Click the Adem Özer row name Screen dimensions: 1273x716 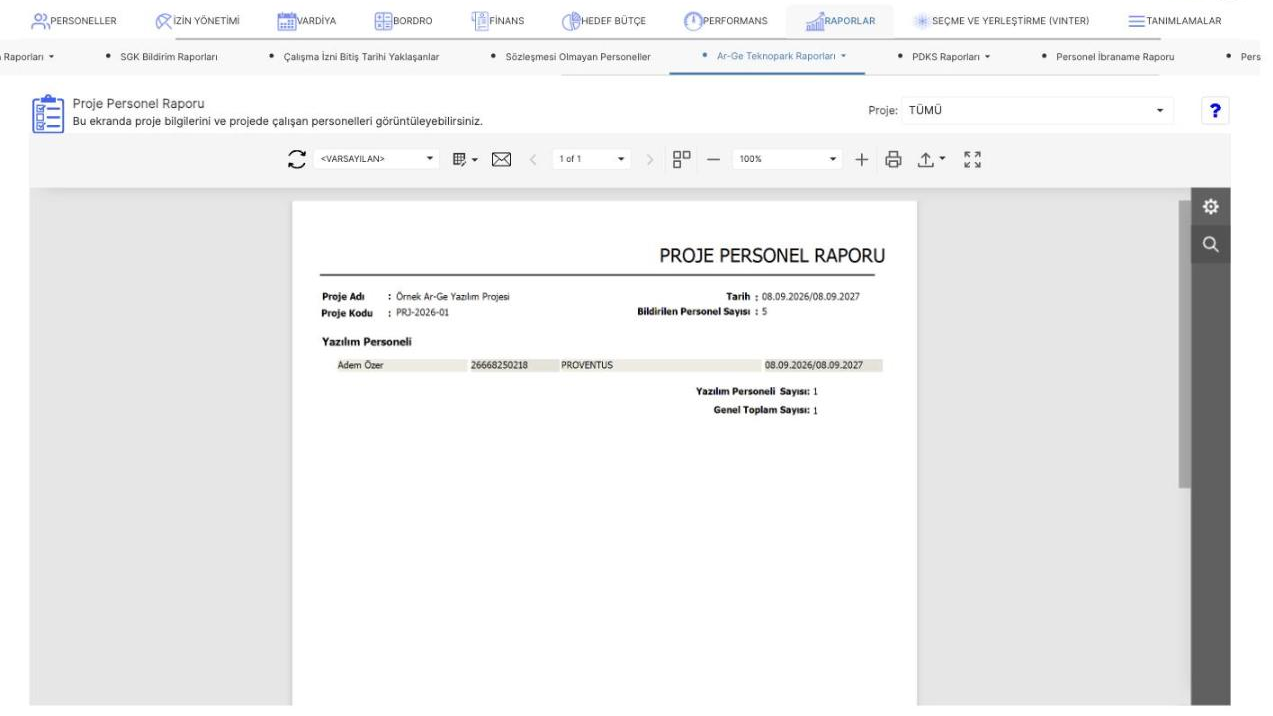tap(361, 365)
